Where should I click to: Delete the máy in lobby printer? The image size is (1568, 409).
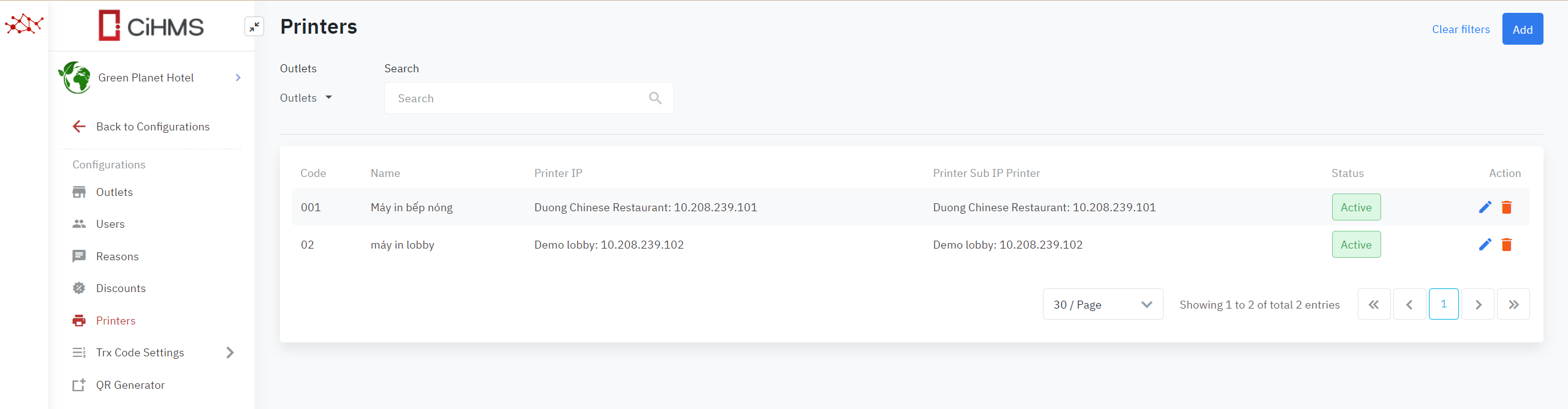1507,245
